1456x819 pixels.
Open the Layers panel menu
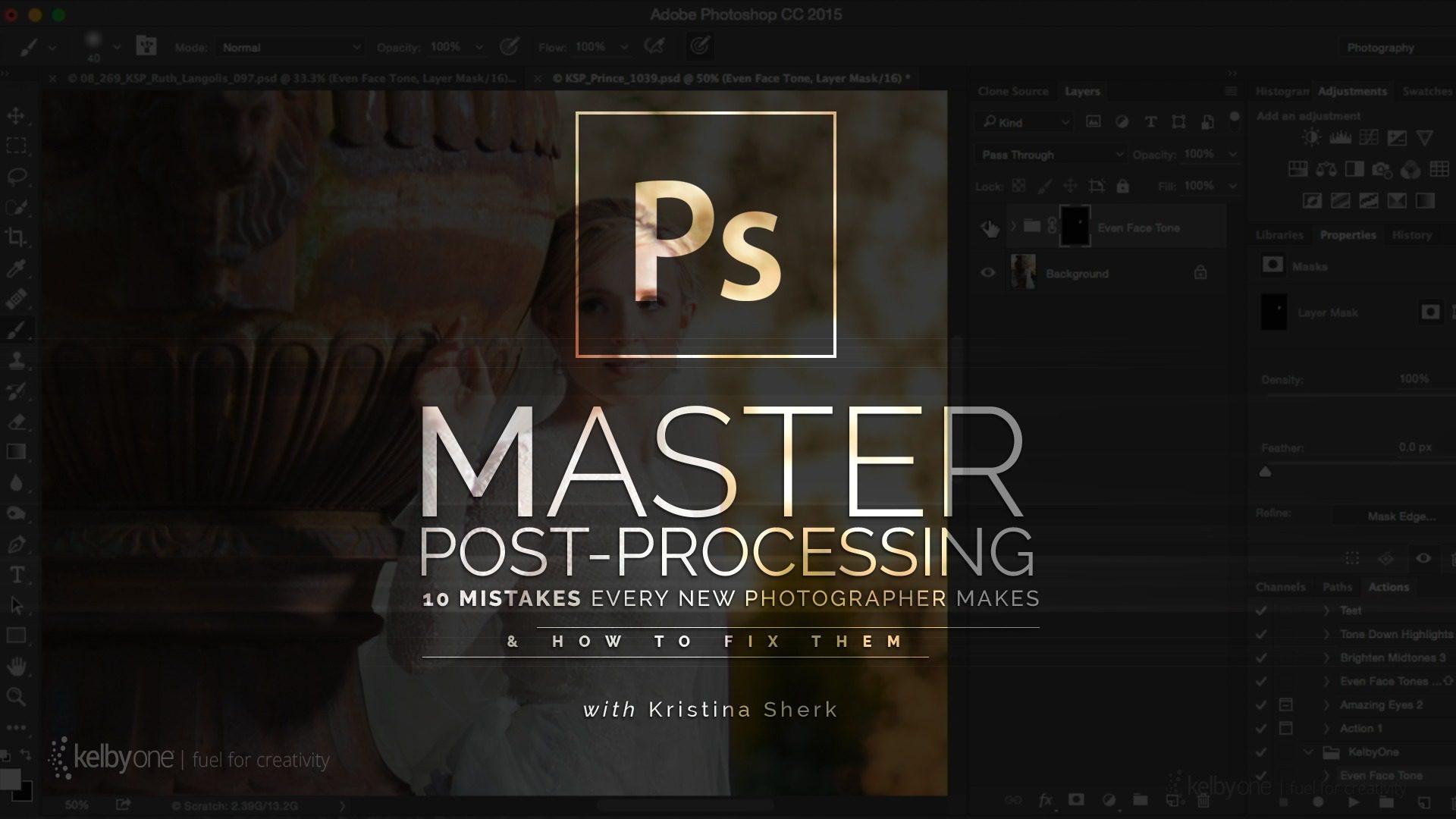1231,91
